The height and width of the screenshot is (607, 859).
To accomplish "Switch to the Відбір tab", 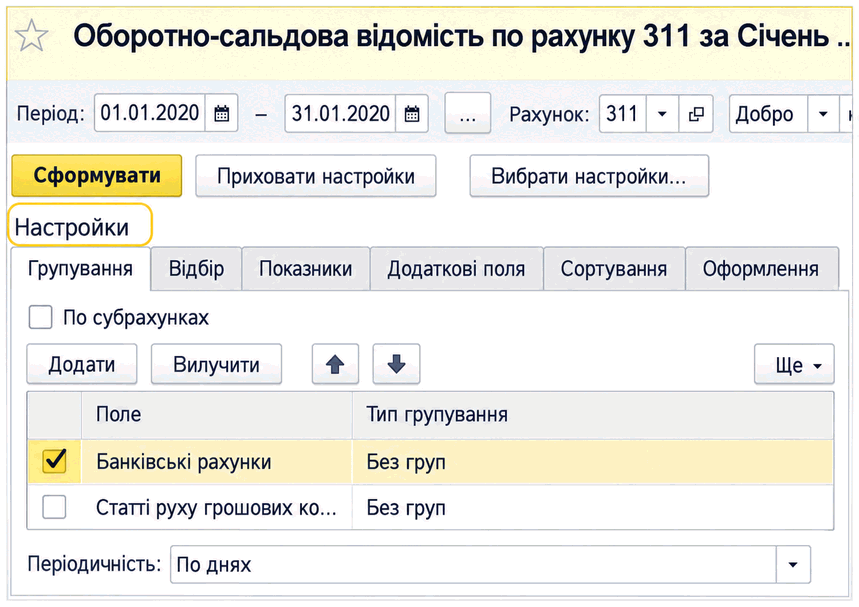I will [x=196, y=269].
